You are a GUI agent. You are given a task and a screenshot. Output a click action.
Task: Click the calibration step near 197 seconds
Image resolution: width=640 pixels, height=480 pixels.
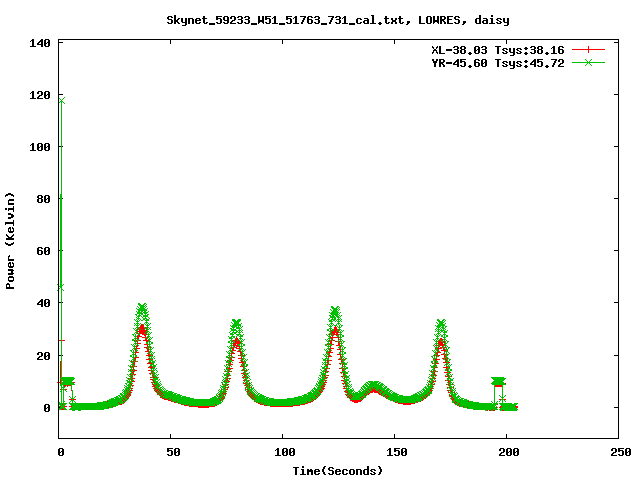pos(498,381)
